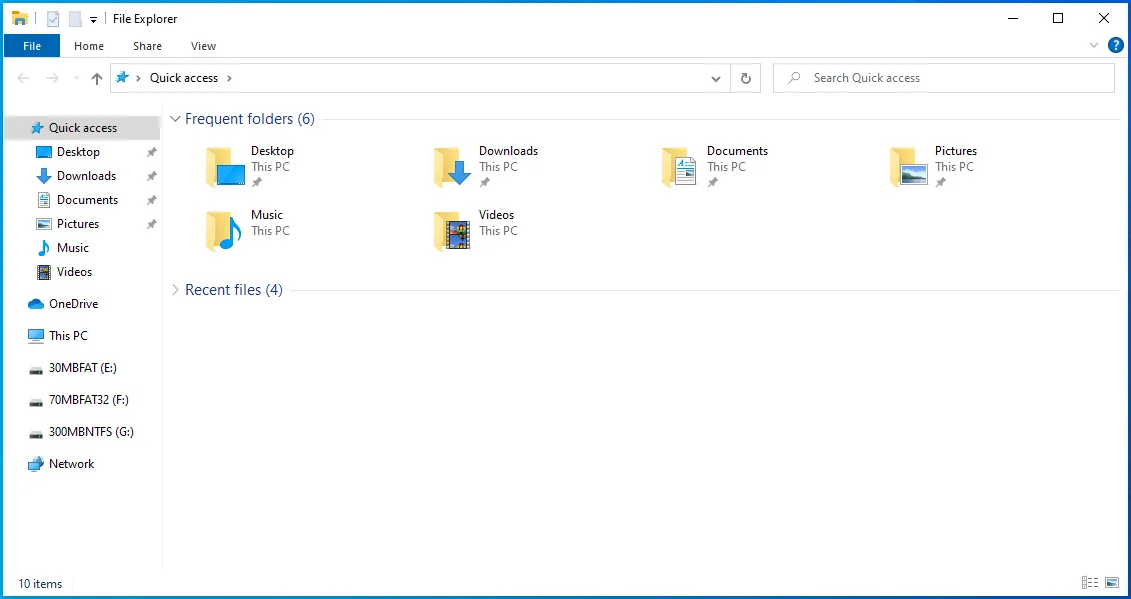Select the Pictures folder icon in Frequent folders
1131x599 pixels.
(908, 167)
